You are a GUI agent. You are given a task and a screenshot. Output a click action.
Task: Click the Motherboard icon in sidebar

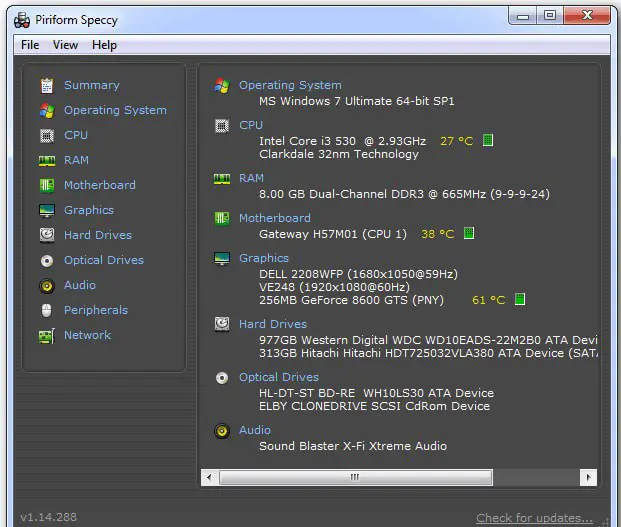(47, 185)
